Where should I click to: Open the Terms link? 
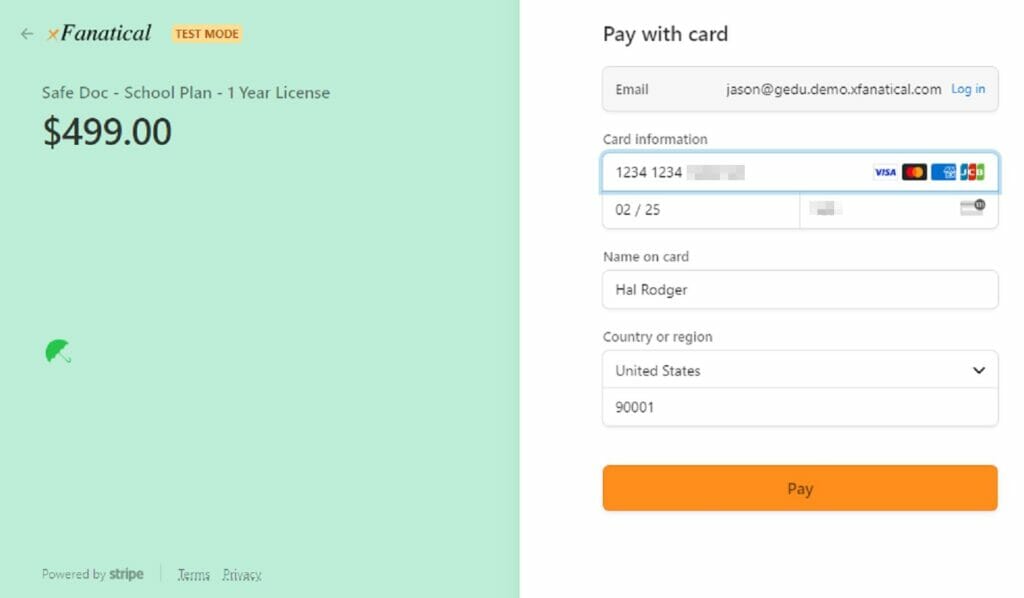[194, 574]
